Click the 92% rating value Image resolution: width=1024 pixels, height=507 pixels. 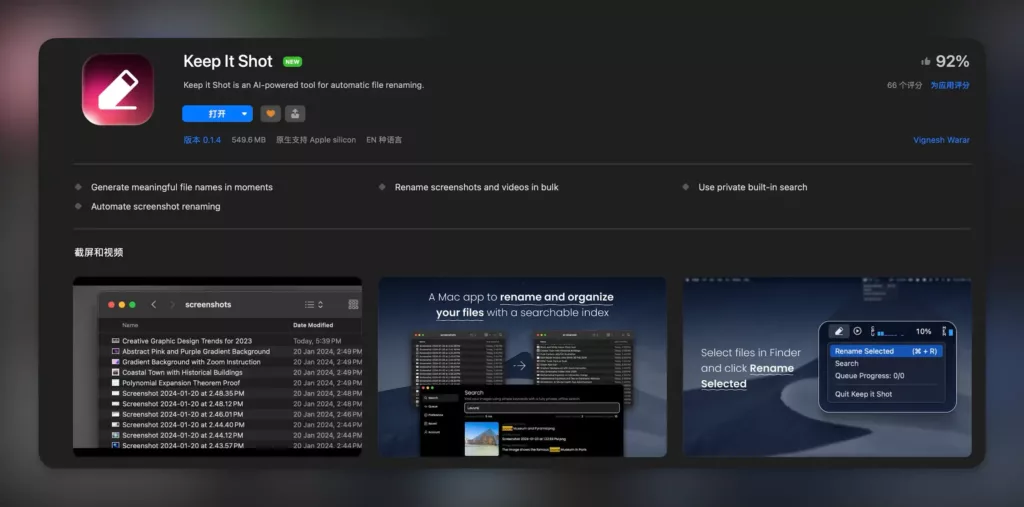click(952, 61)
